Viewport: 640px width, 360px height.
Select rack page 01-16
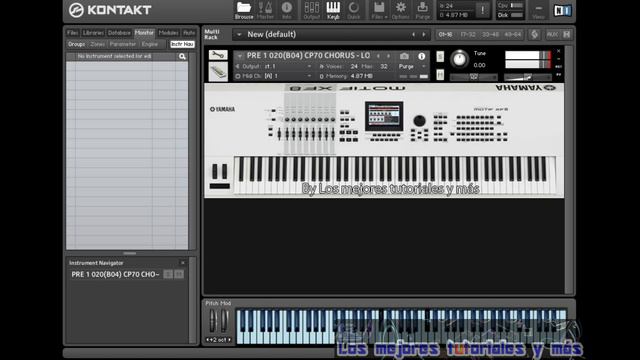tap(445, 35)
